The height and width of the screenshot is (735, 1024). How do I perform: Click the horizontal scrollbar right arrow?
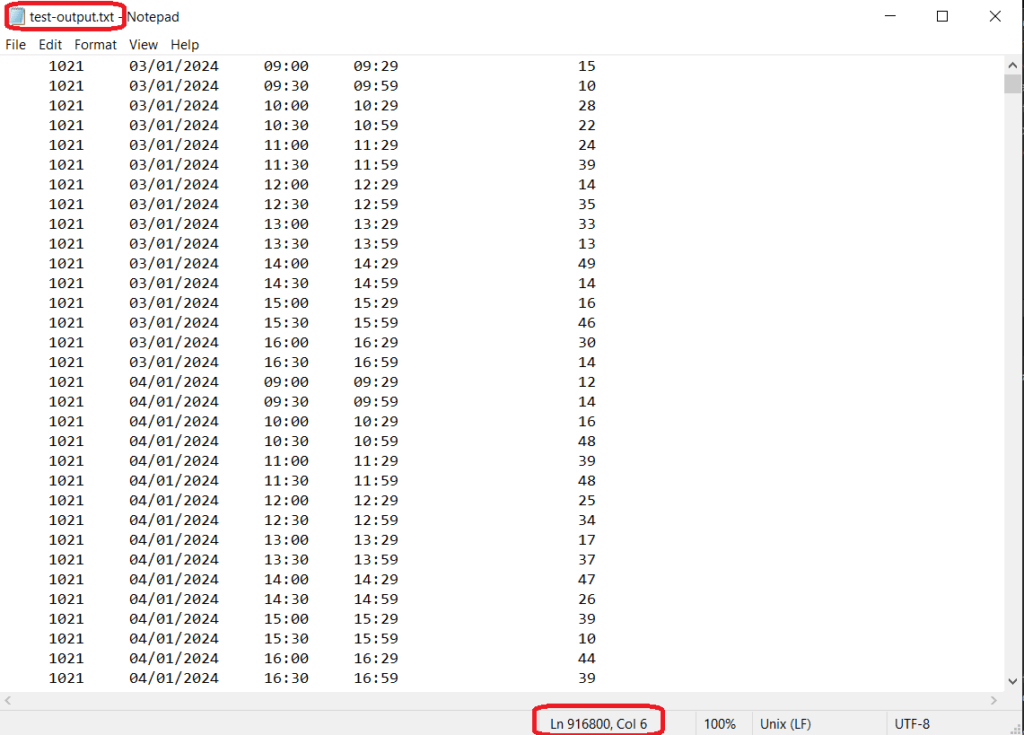[994, 700]
